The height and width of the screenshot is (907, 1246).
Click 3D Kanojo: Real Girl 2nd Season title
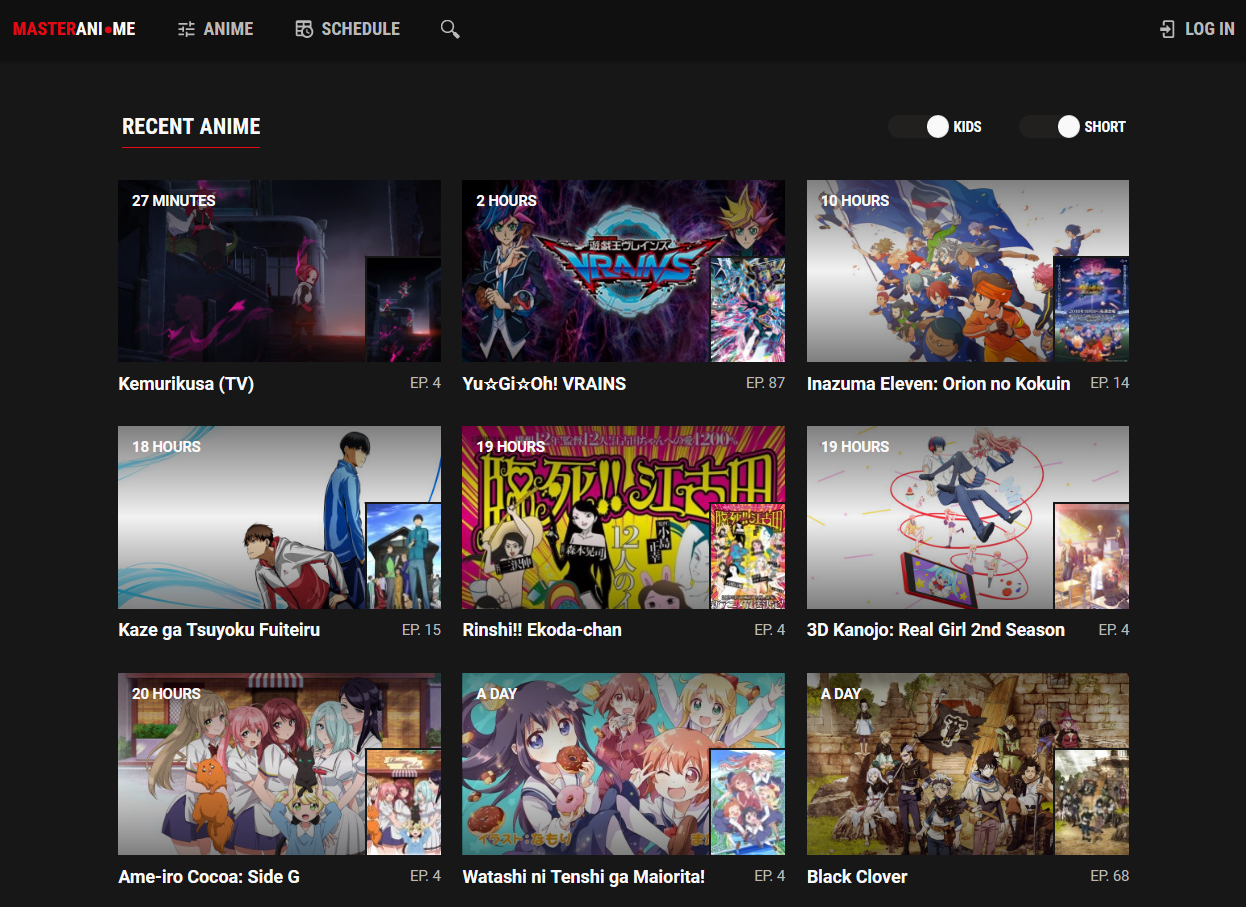click(x=936, y=630)
